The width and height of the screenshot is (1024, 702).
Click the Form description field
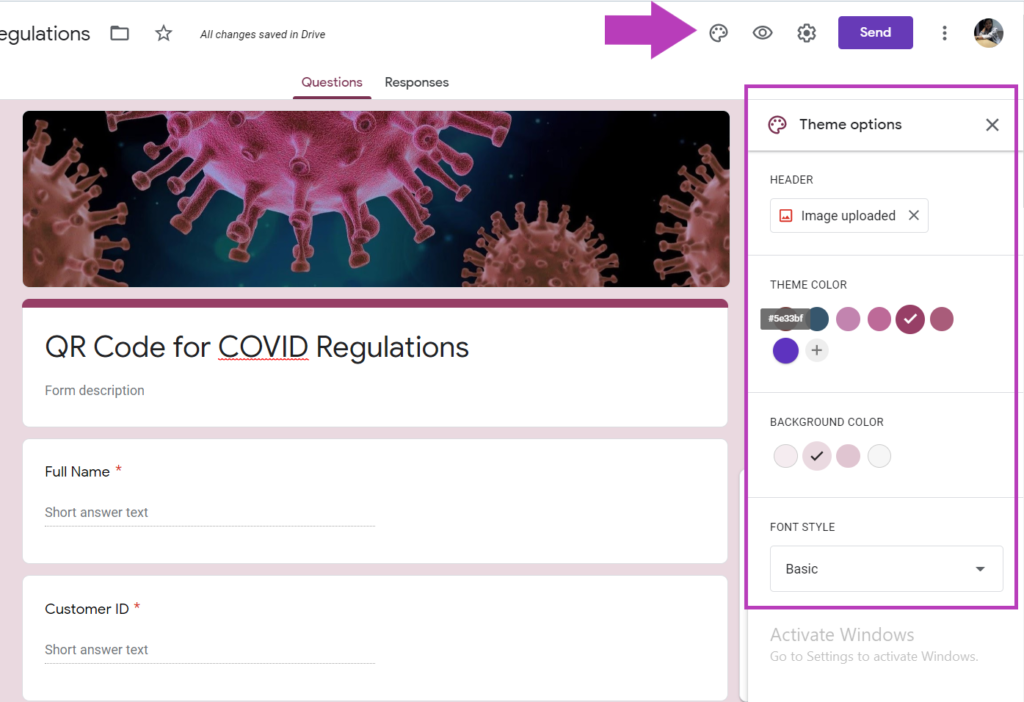coord(95,391)
